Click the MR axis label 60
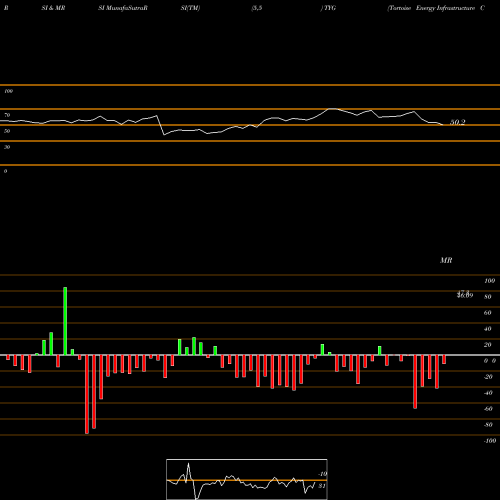This screenshot has height=500, width=500. tap(488, 313)
